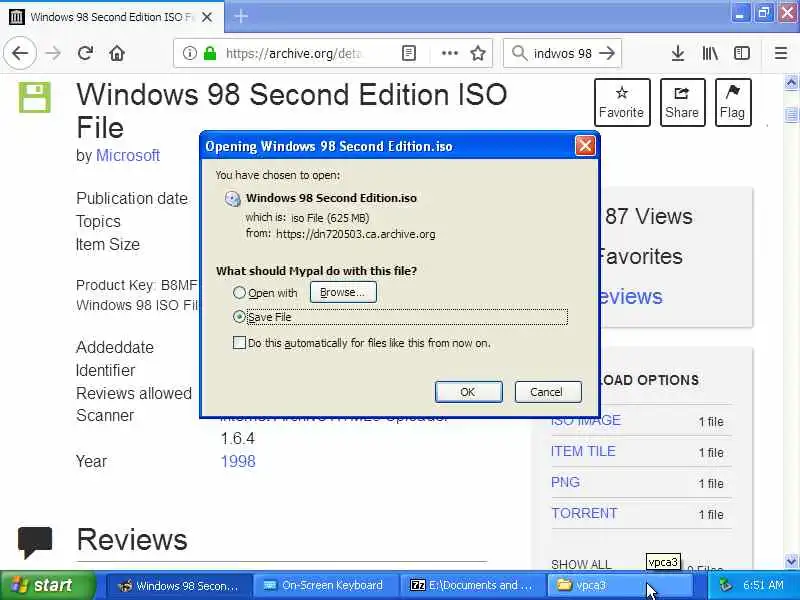
Task: Open the 1998 year link
Action: [238, 461]
